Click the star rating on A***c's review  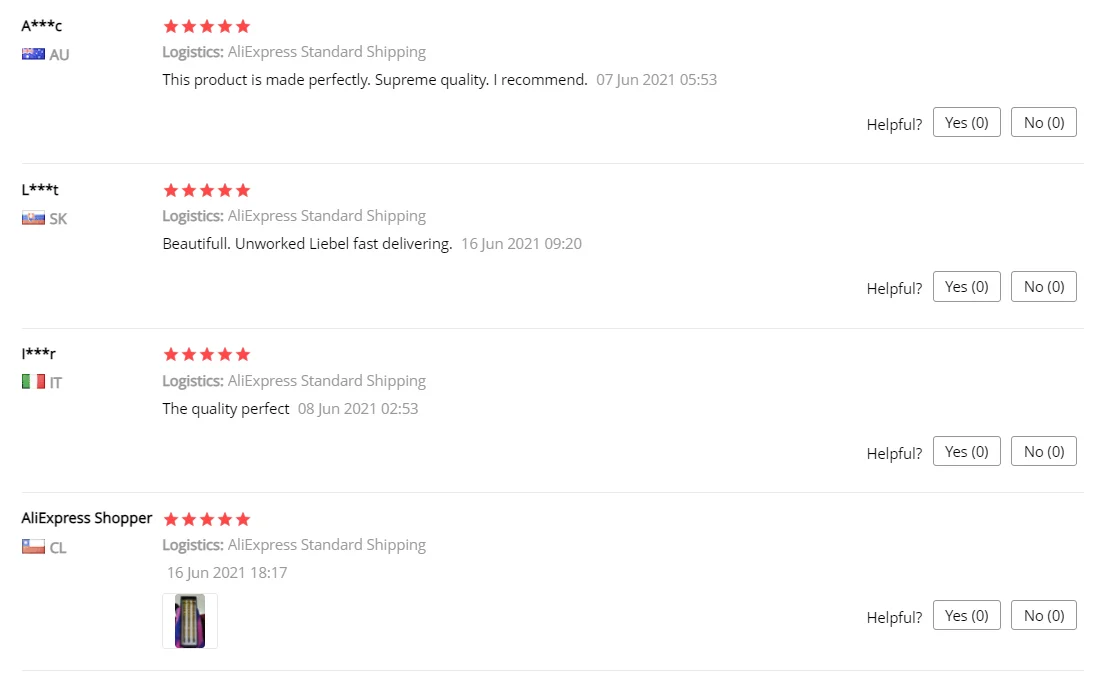point(206,27)
